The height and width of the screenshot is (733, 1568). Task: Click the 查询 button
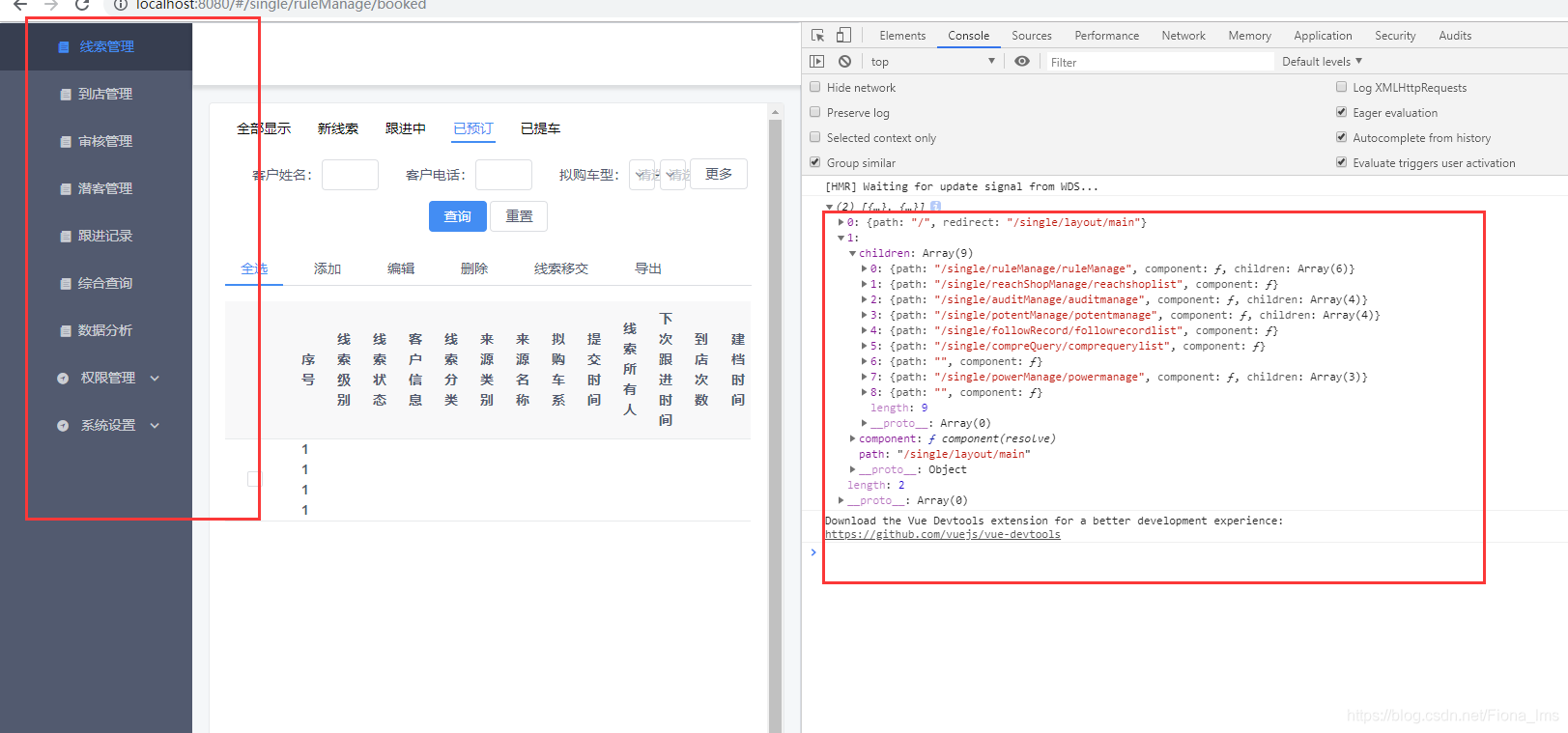pos(457,216)
